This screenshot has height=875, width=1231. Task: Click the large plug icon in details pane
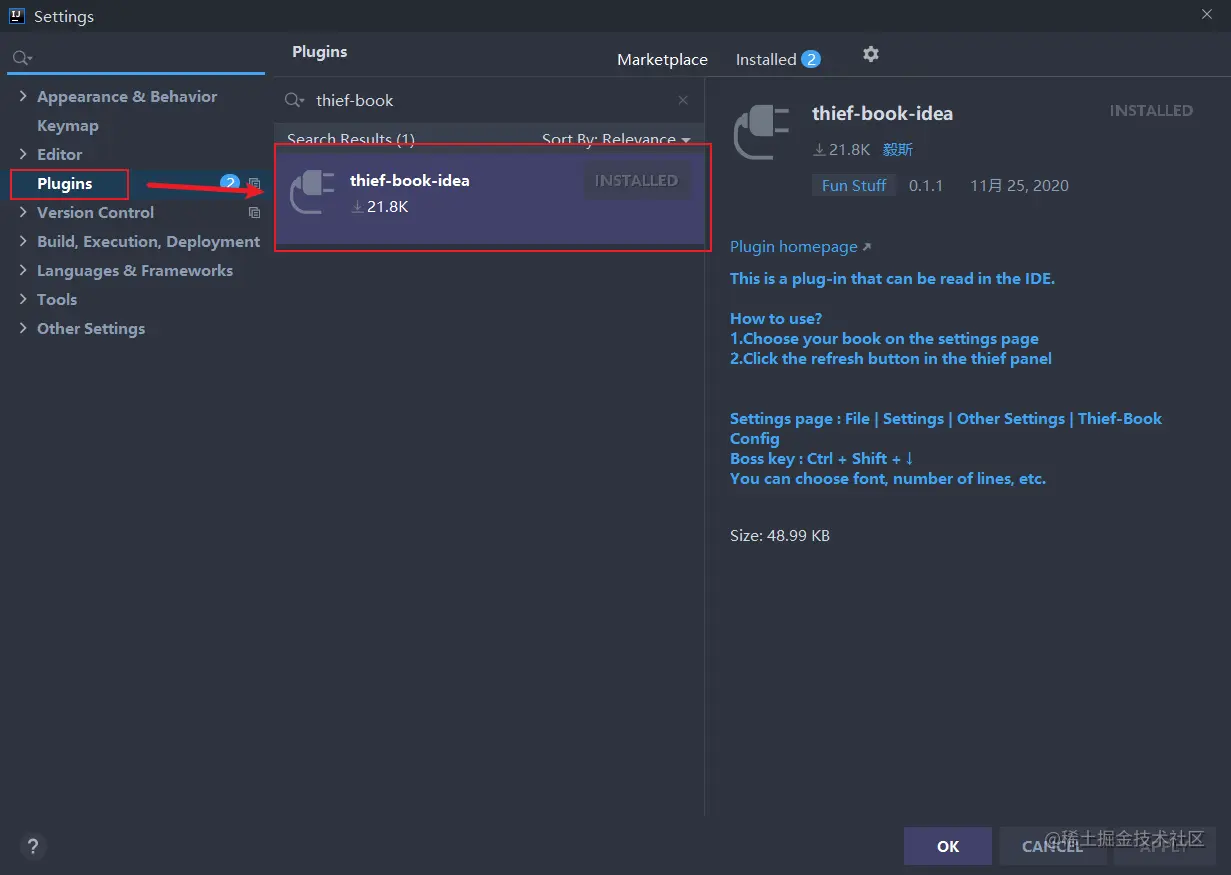click(762, 133)
